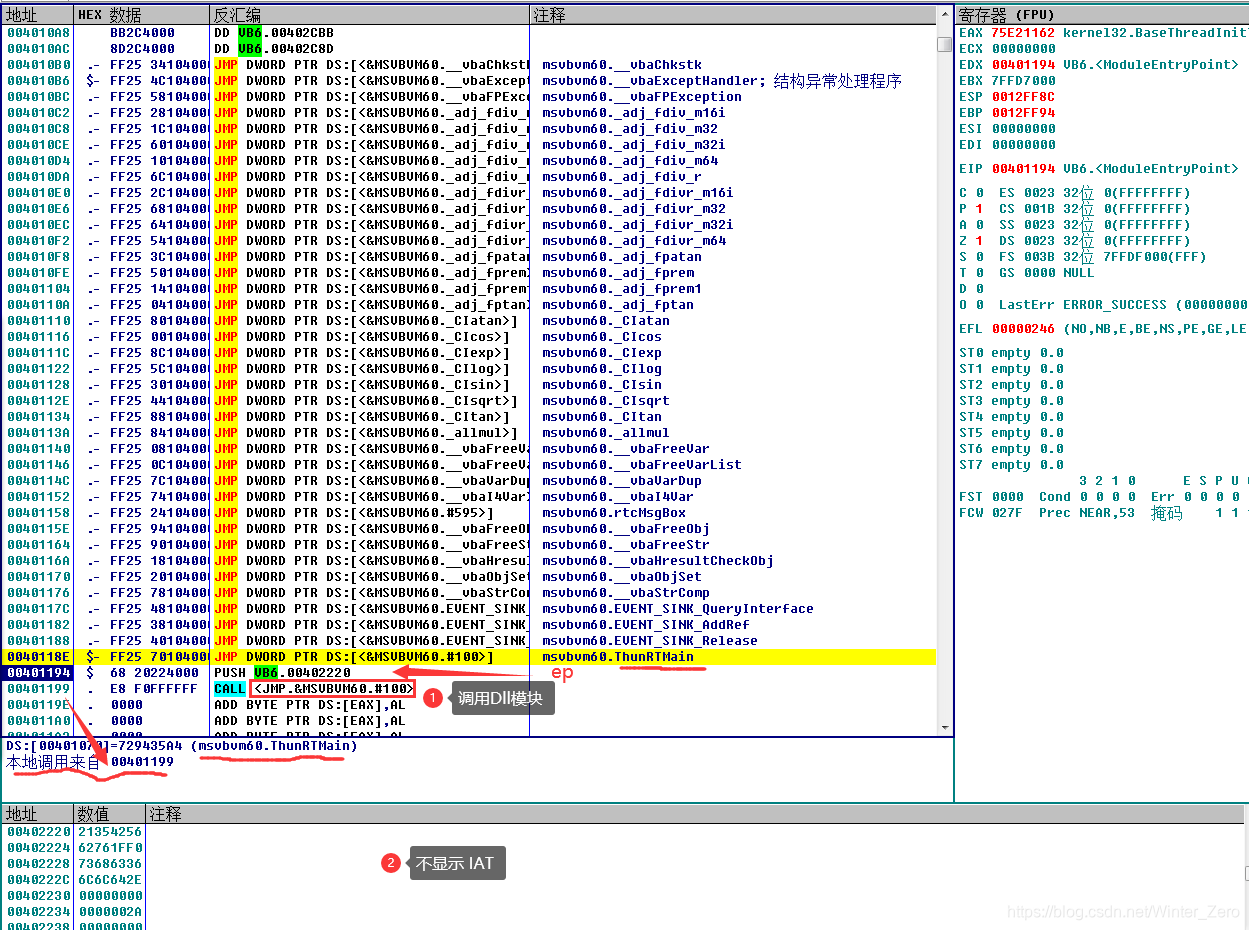Click the disassembly vertical scrollbar thumb
Screen dimensions: 1249x930
(944, 44)
